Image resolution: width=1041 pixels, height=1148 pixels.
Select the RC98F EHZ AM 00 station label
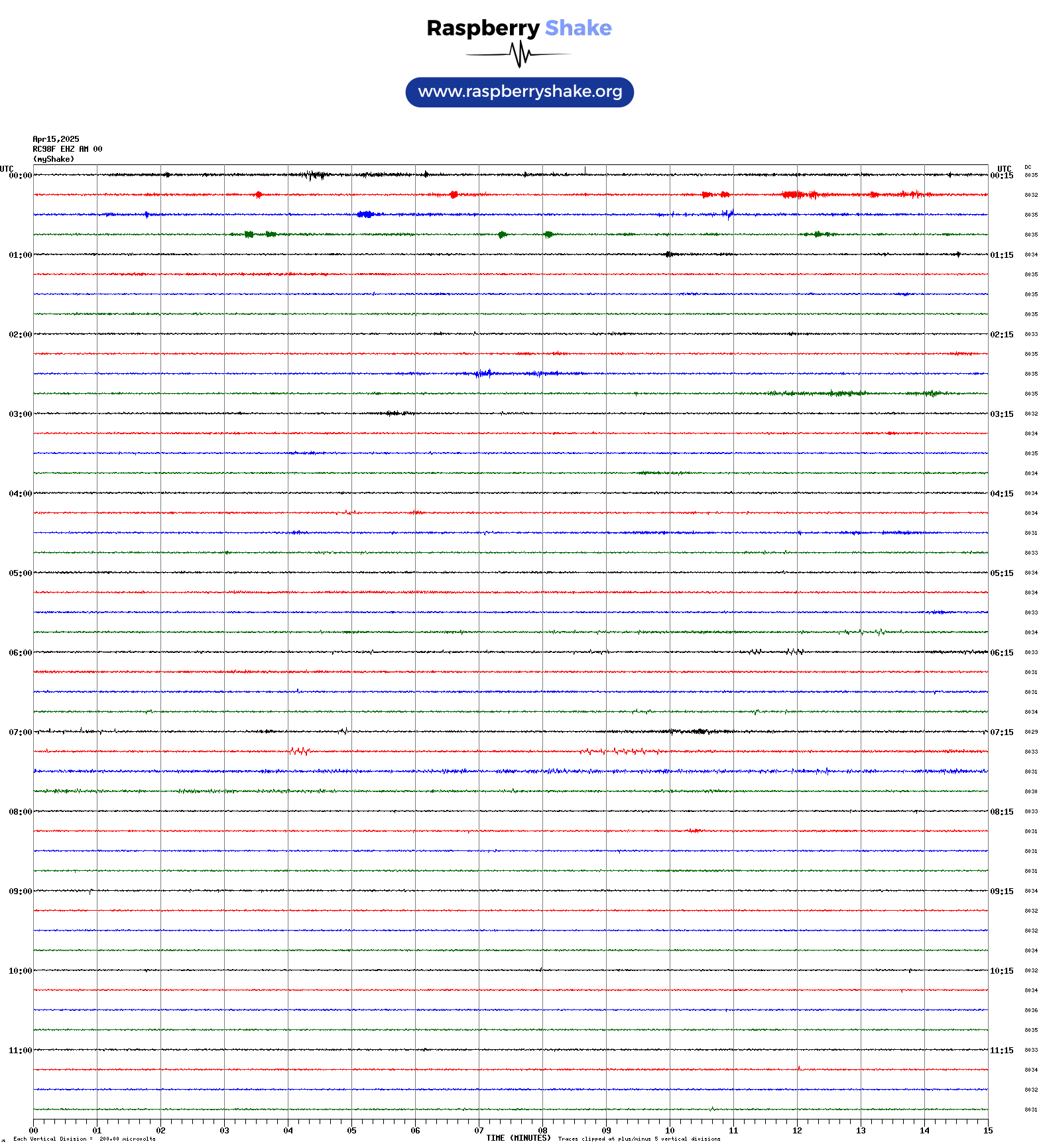pyautogui.click(x=68, y=149)
